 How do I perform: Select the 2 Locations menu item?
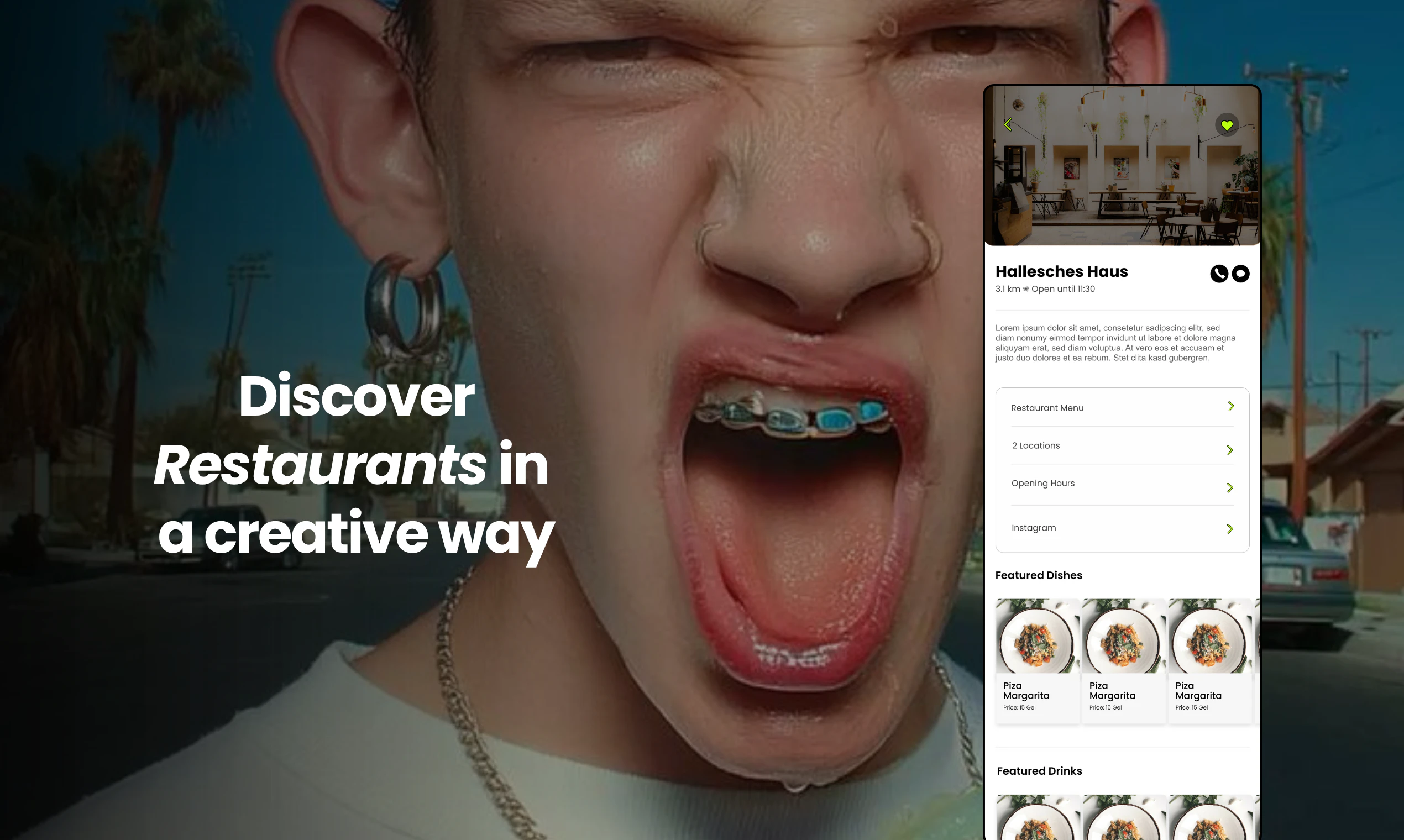[1122, 445]
